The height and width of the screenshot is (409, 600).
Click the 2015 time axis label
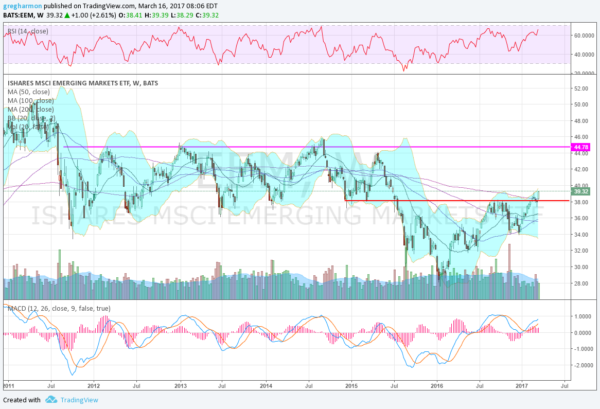(351, 386)
